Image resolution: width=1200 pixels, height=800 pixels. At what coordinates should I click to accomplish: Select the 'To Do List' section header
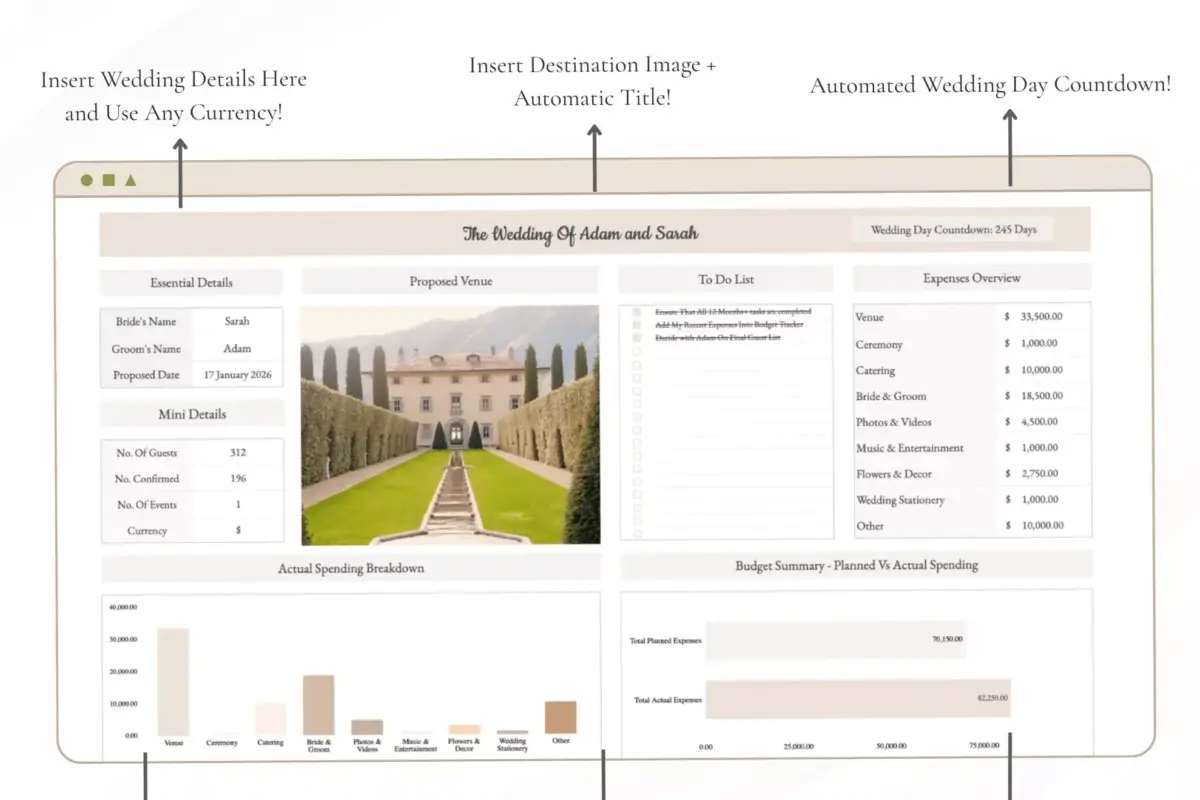click(x=726, y=279)
